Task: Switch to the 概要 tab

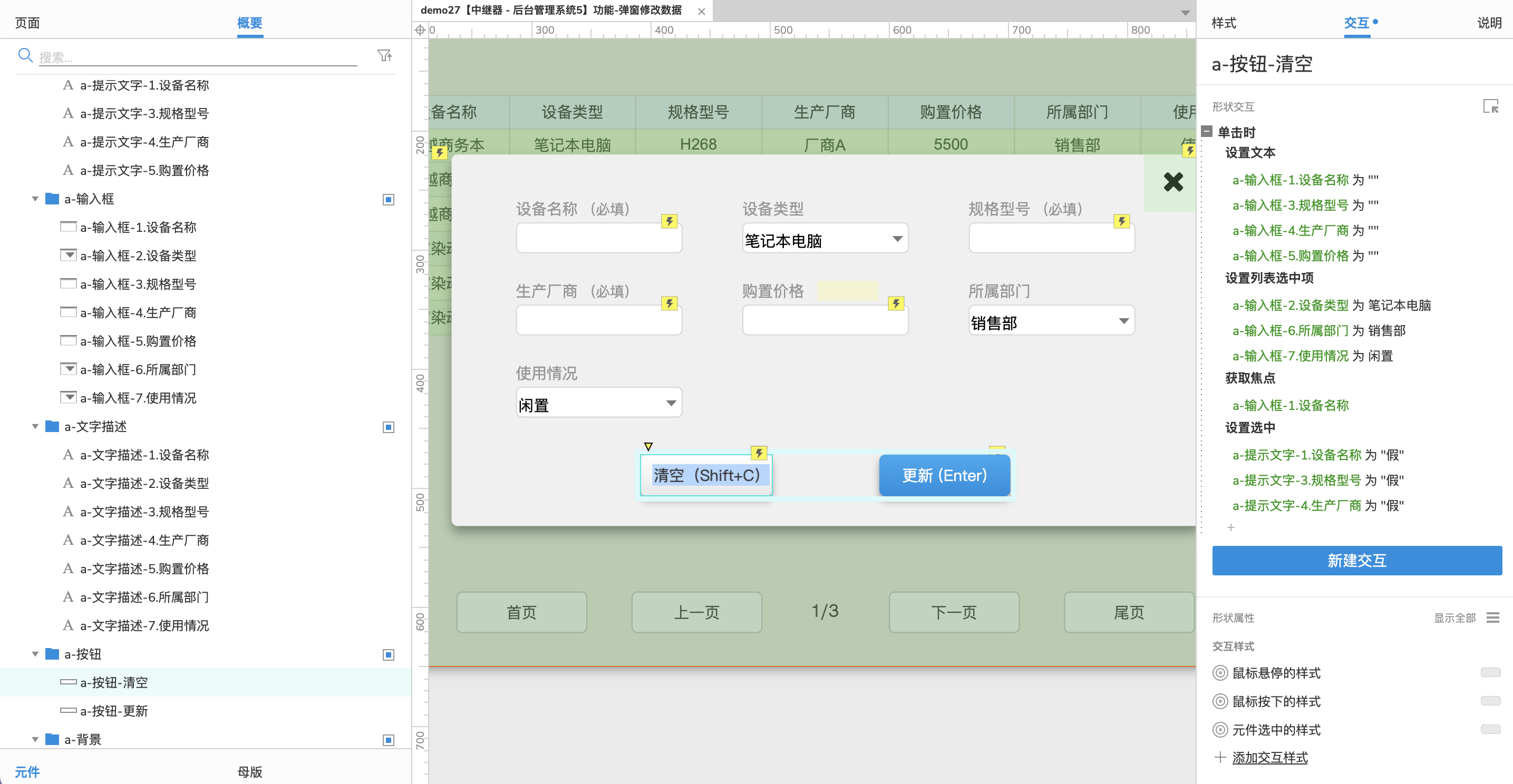Action: tap(250, 23)
